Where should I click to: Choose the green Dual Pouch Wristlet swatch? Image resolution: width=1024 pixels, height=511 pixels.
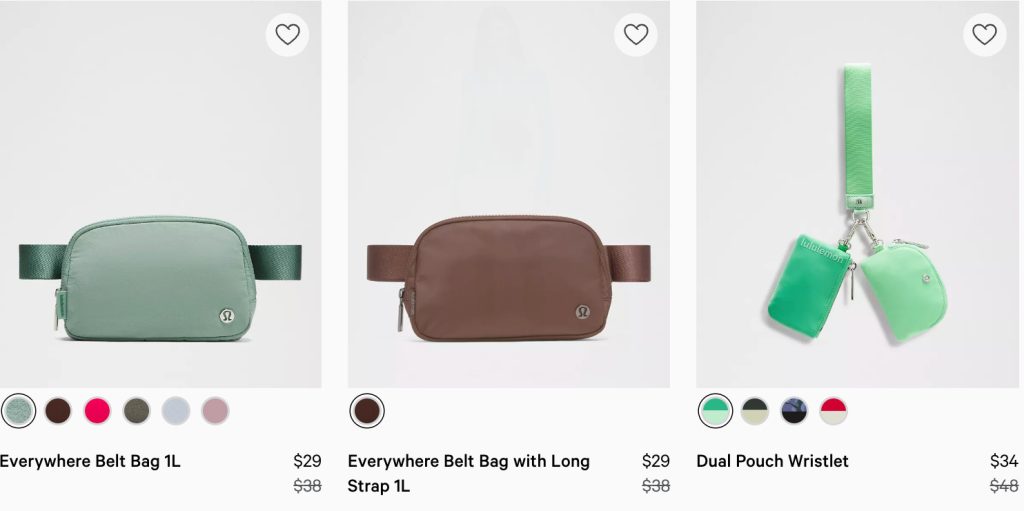click(x=715, y=410)
